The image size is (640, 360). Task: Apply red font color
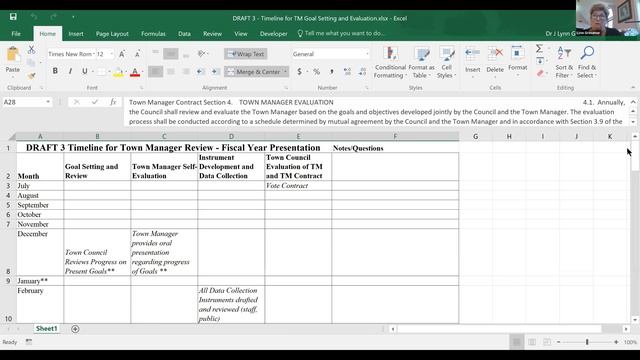pos(135,72)
